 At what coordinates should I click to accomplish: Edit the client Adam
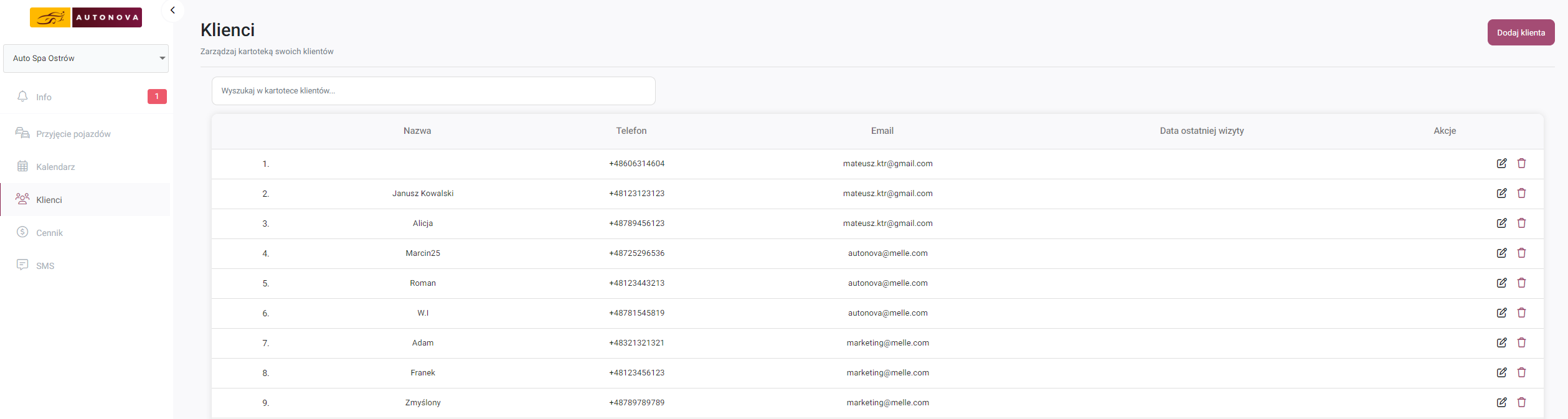1501,342
